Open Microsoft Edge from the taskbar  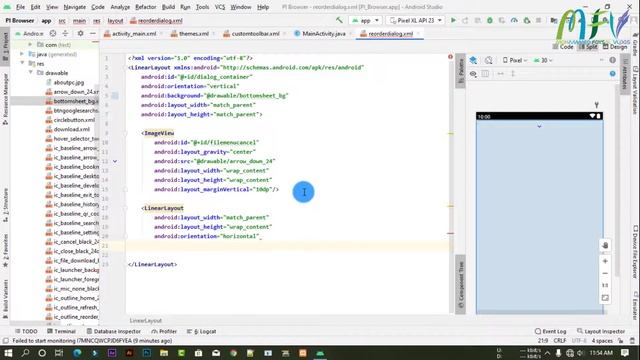click(77, 353)
